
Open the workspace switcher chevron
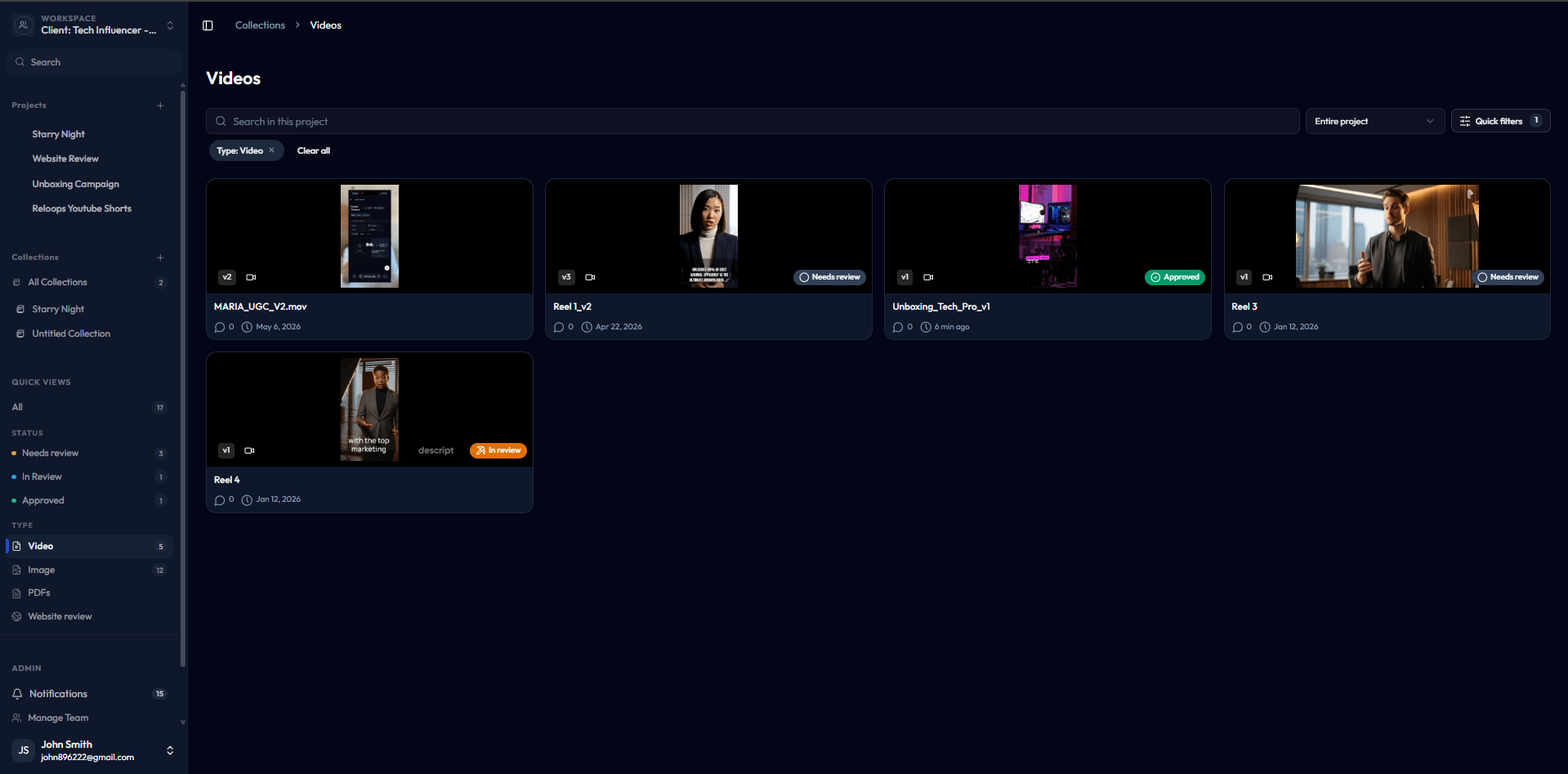tap(170, 25)
